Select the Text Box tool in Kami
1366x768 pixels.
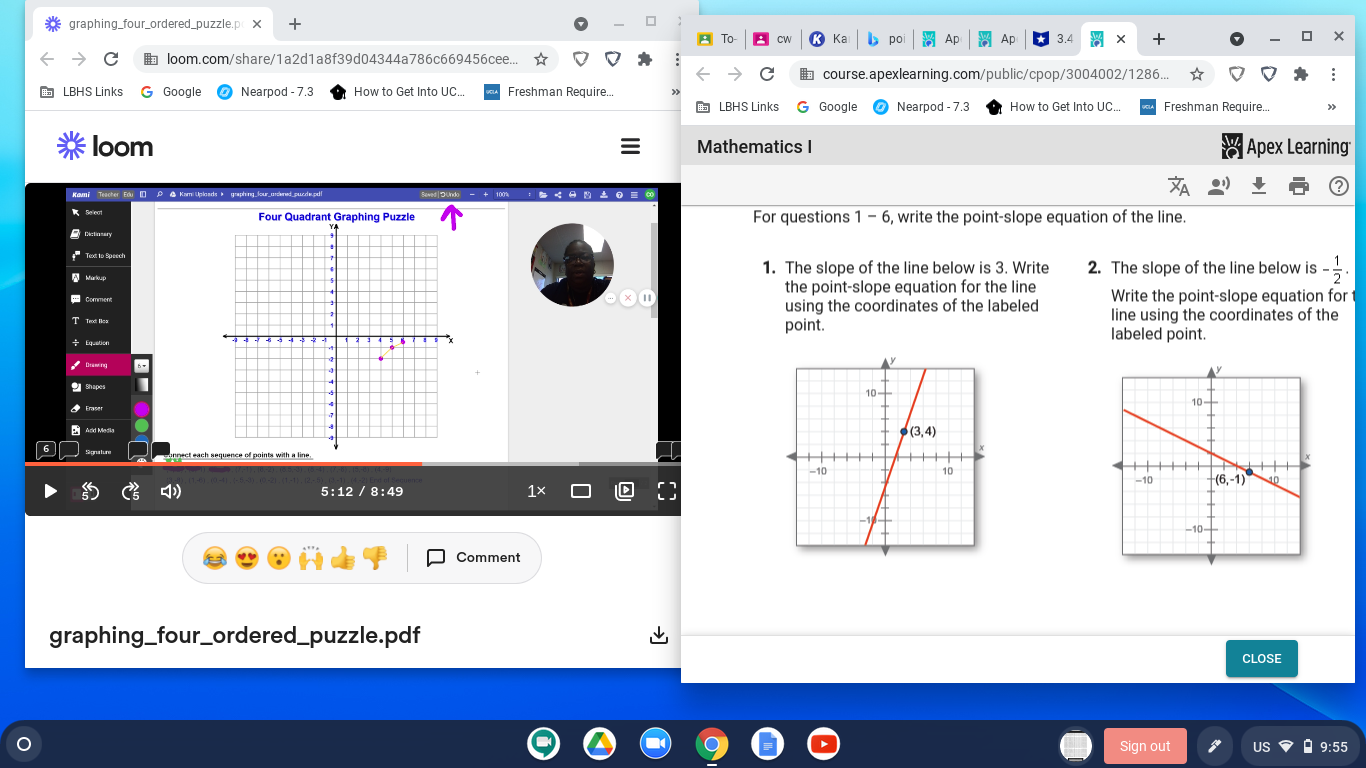pyautogui.click(x=97, y=321)
